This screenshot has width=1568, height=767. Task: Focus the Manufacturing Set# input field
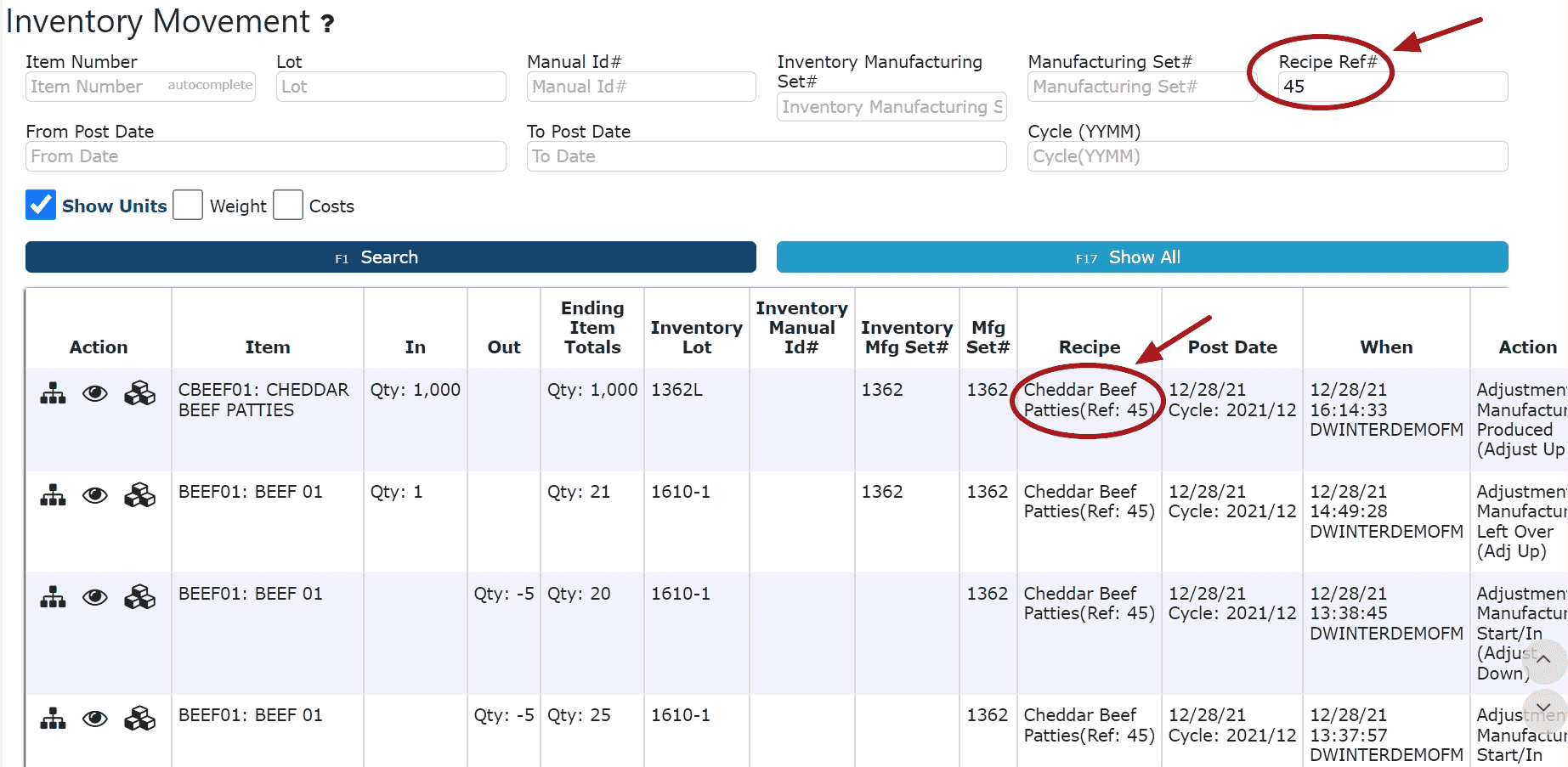[1142, 87]
